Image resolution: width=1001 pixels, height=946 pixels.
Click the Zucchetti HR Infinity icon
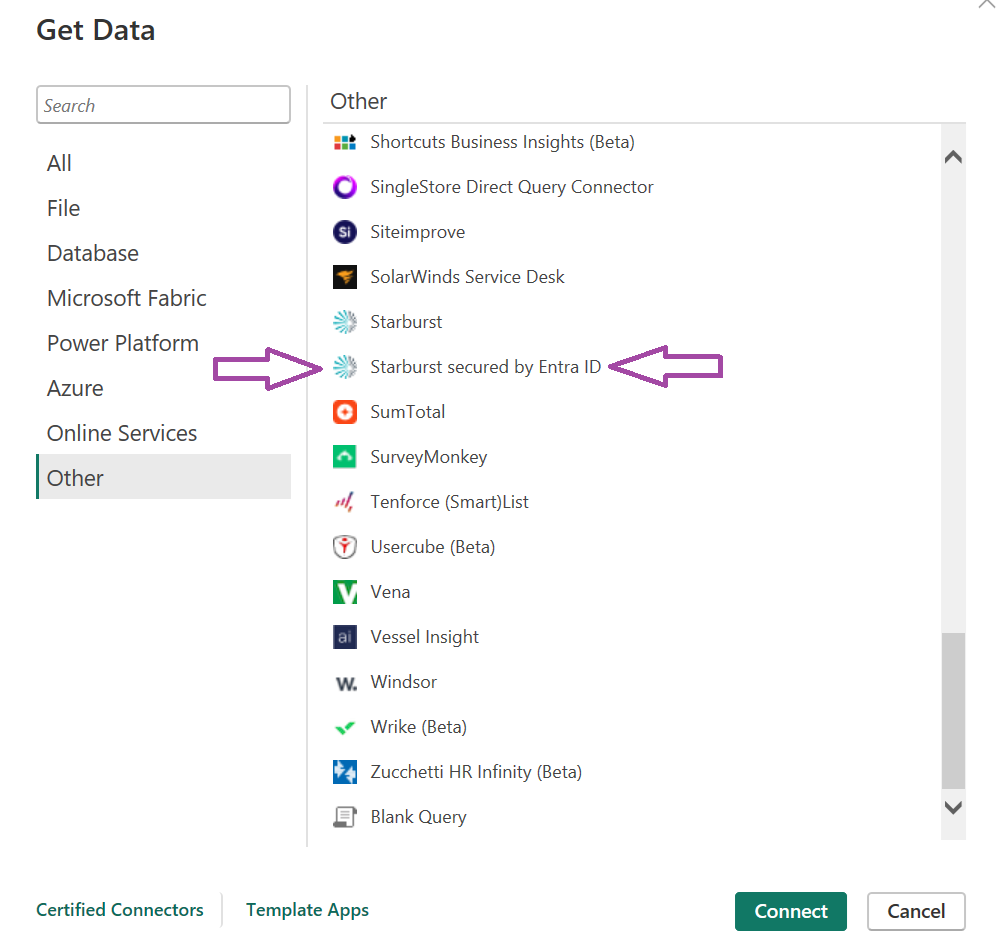[345, 772]
